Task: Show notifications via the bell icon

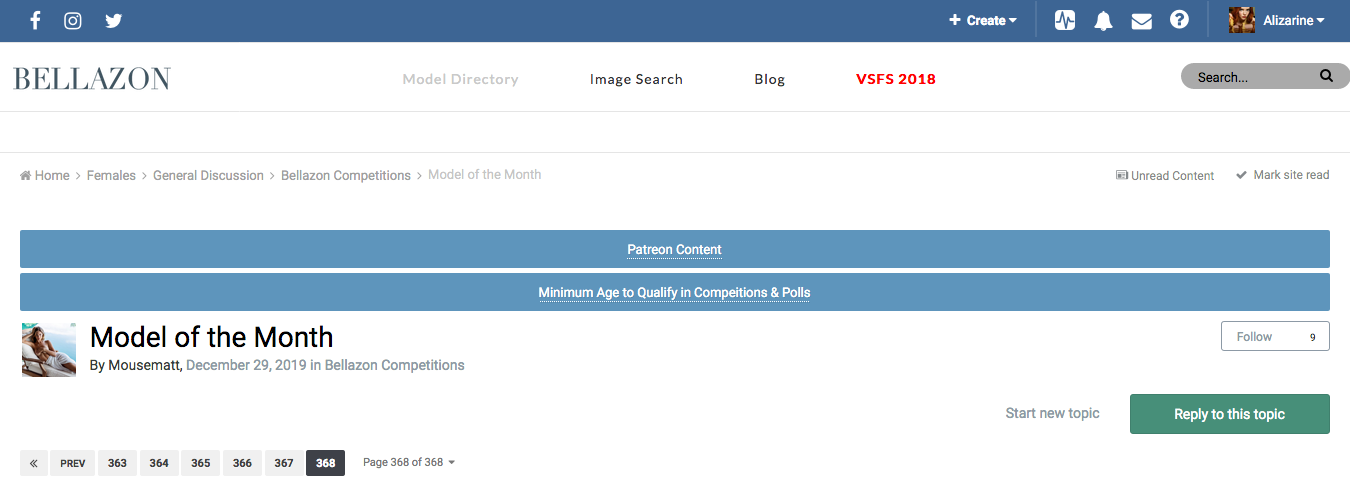Action: (x=1103, y=20)
